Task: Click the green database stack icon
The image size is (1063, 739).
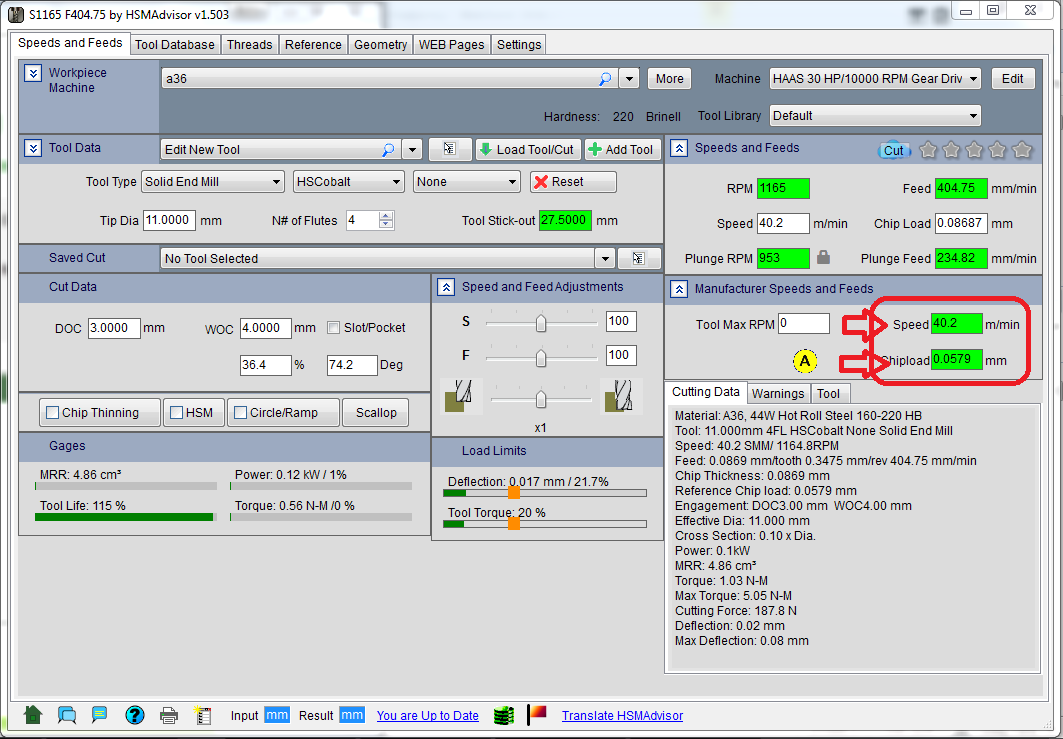Action: (503, 715)
